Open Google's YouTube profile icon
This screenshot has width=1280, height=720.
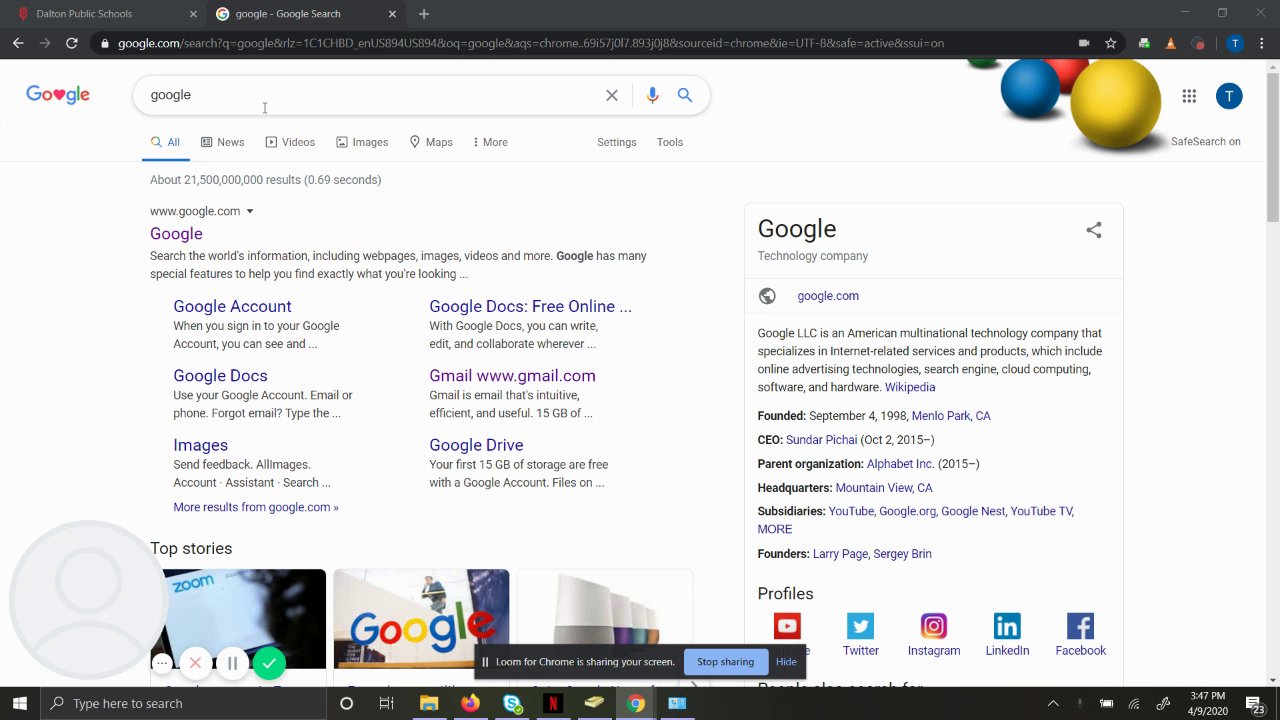tap(787, 626)
